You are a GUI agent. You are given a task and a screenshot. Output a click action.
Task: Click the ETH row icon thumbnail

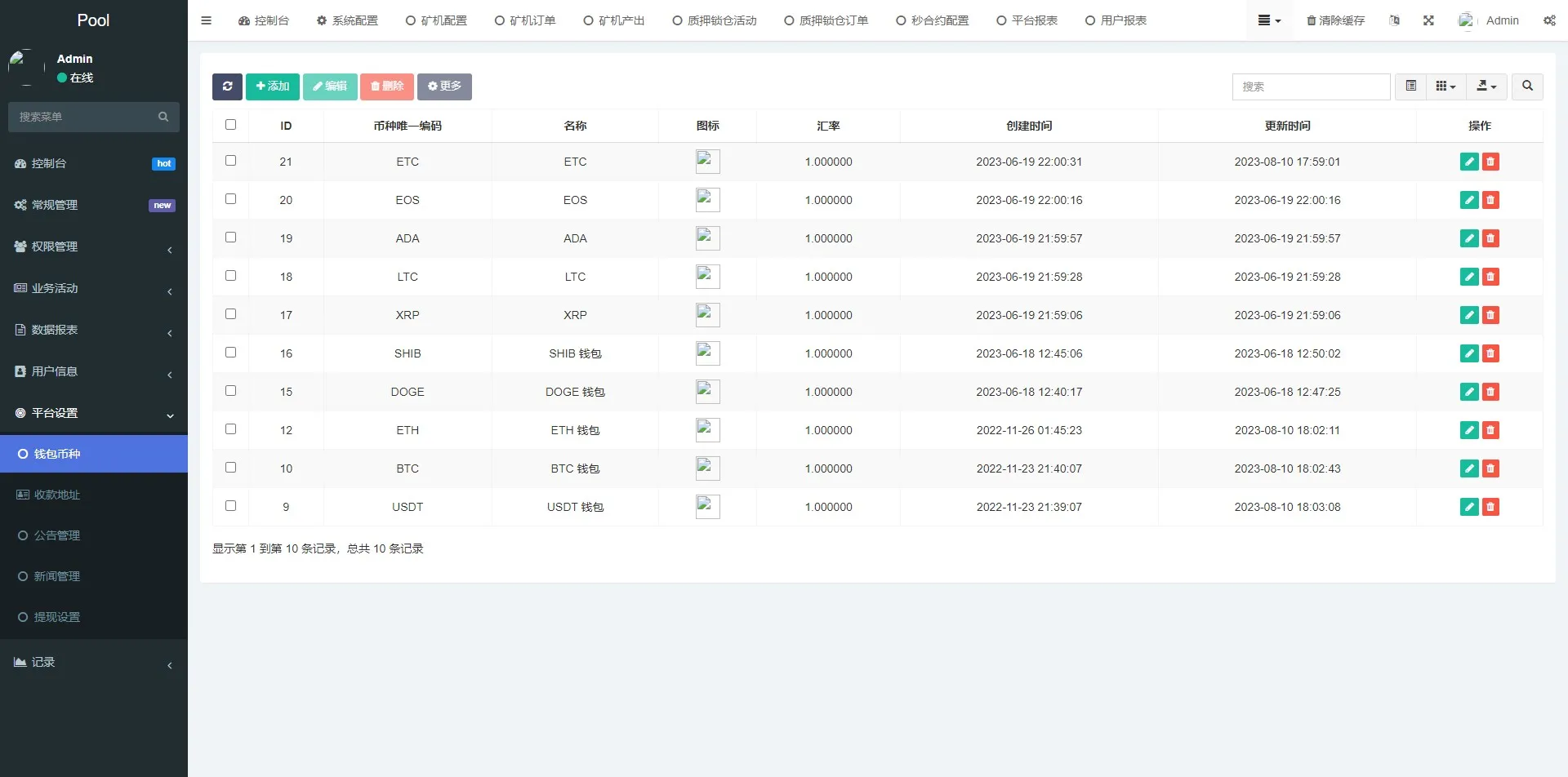pyautogui.click(x=707, y=430)
